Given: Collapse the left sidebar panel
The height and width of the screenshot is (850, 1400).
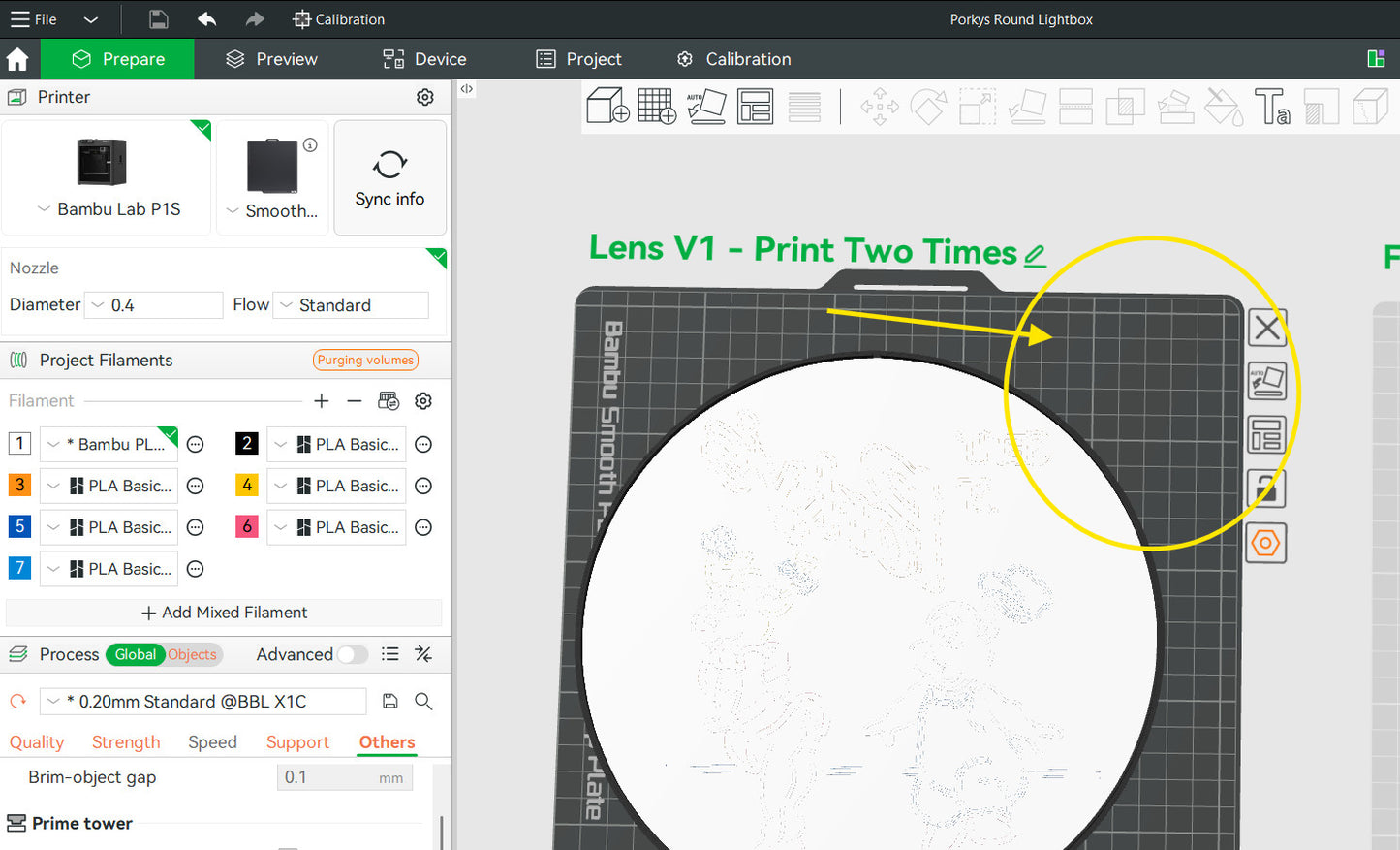Looking at the screenshot, I should pyautogui.click(x=467, y=89).
